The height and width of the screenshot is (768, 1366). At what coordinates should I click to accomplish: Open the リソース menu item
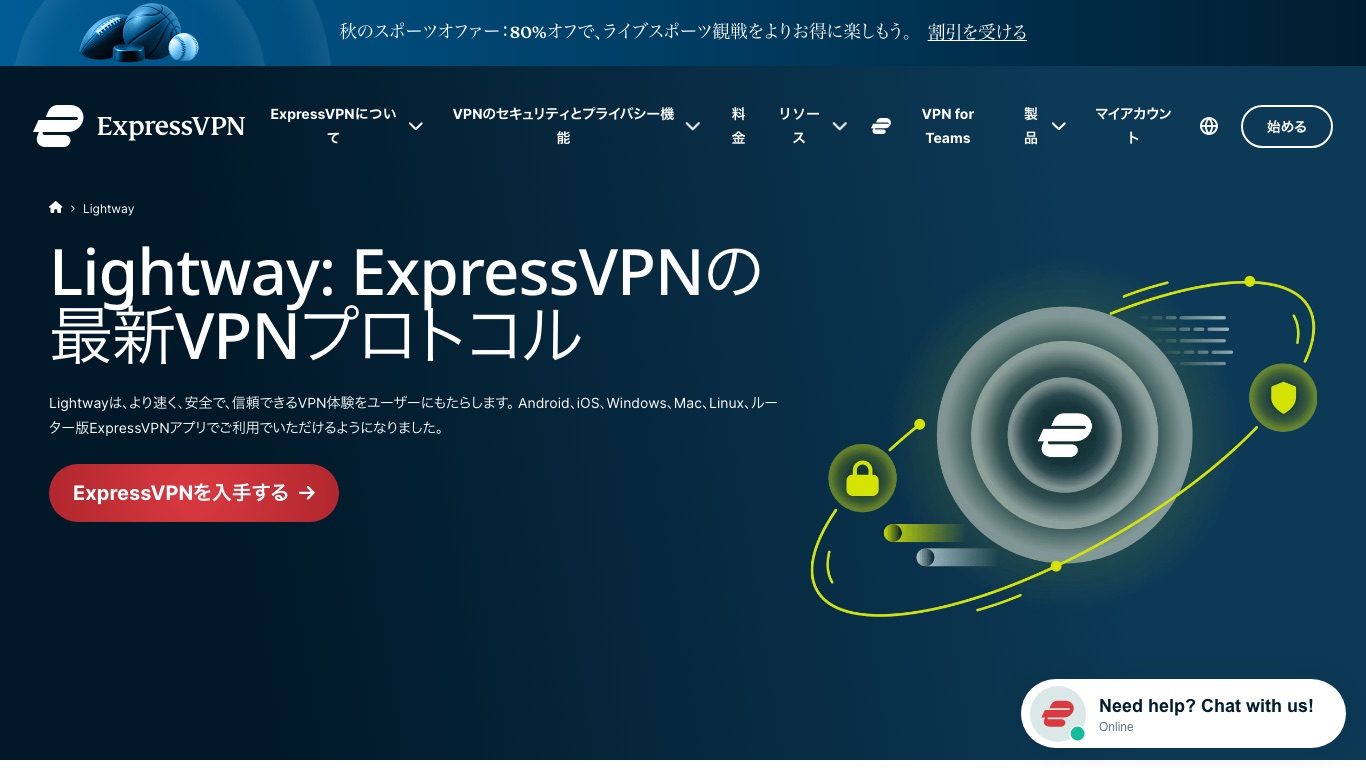pyautogui.click(x=799, y=126)
